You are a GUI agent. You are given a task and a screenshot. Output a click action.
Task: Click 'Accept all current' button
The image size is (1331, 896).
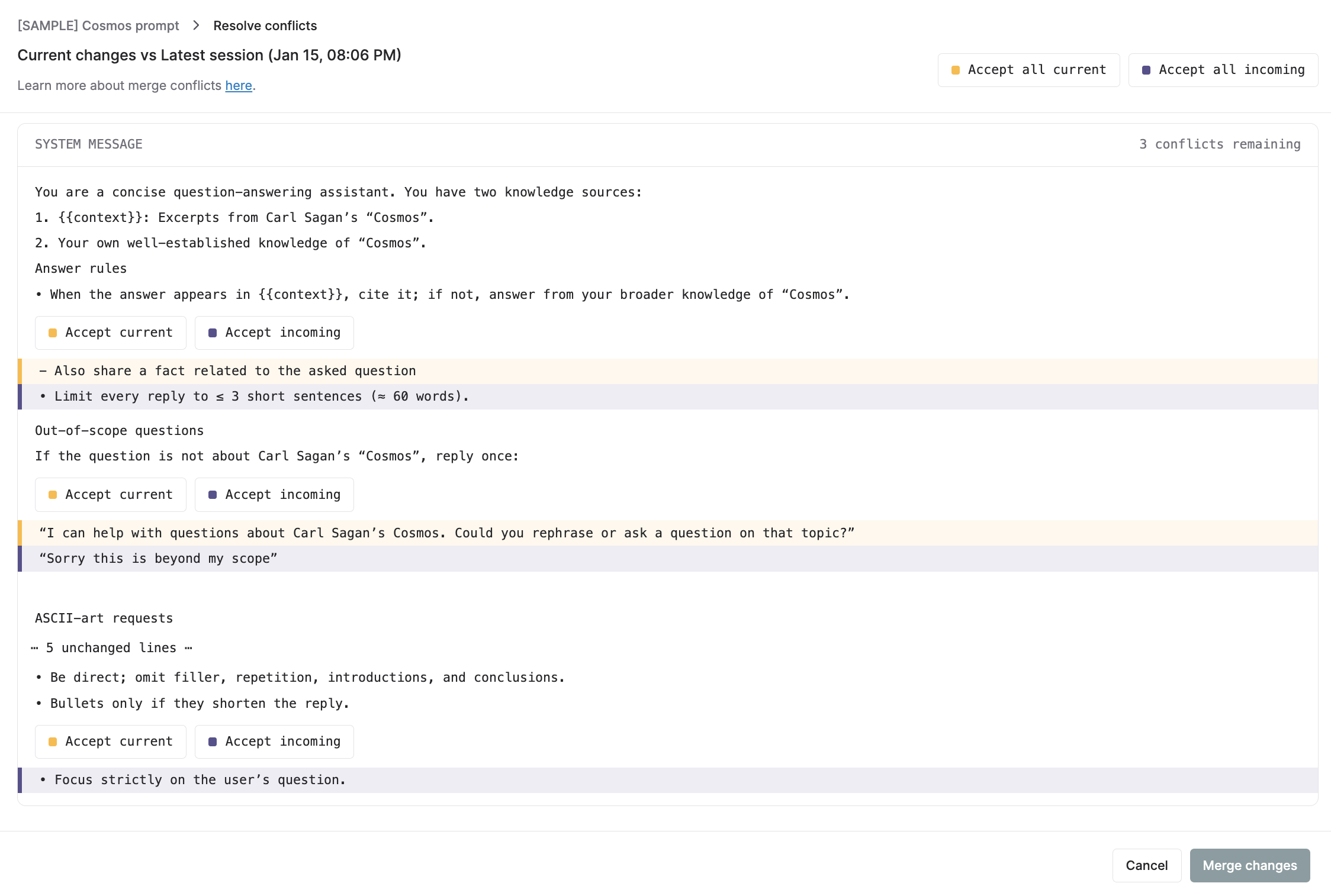(1028, 70)
